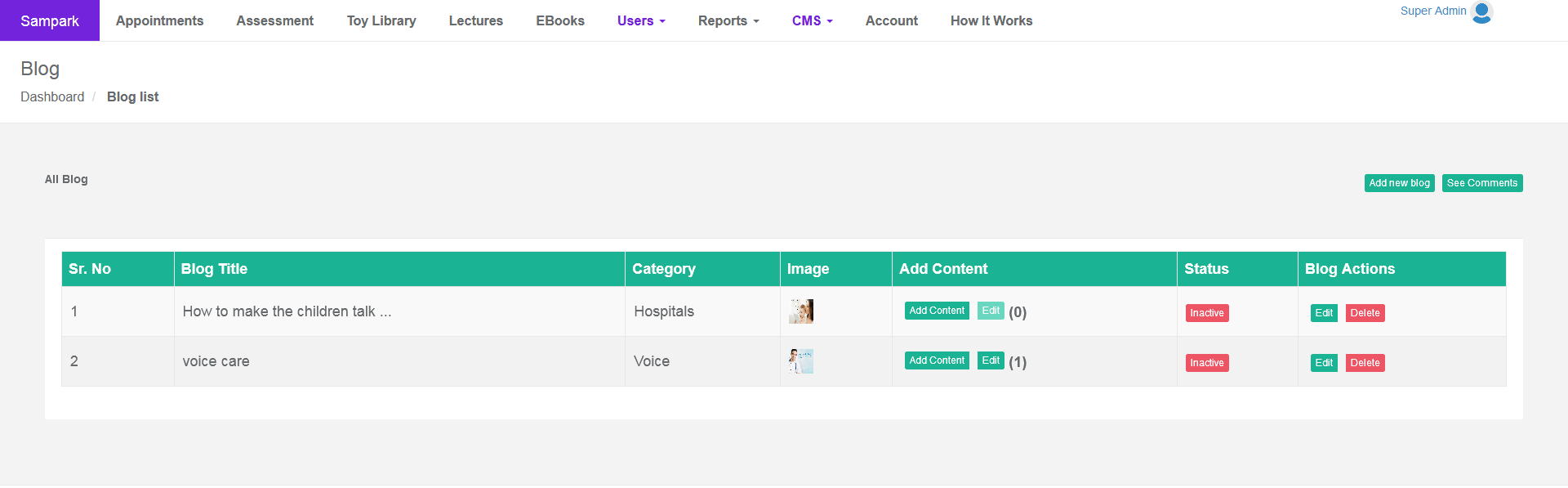1568x488 pixels.
Task: Open the CMS dropdown menu
Action: point(812,20)
